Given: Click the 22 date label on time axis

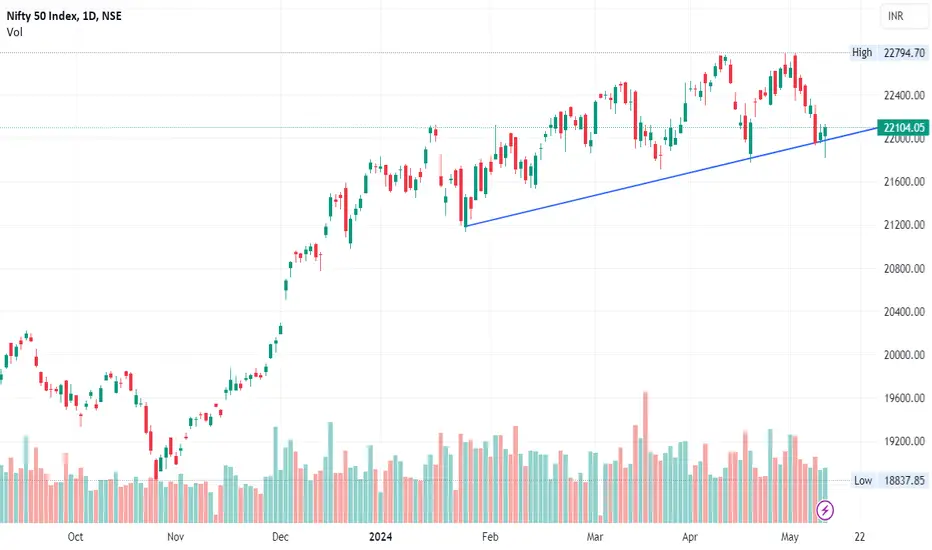Looking at the screenshot, I should [859, 537].
